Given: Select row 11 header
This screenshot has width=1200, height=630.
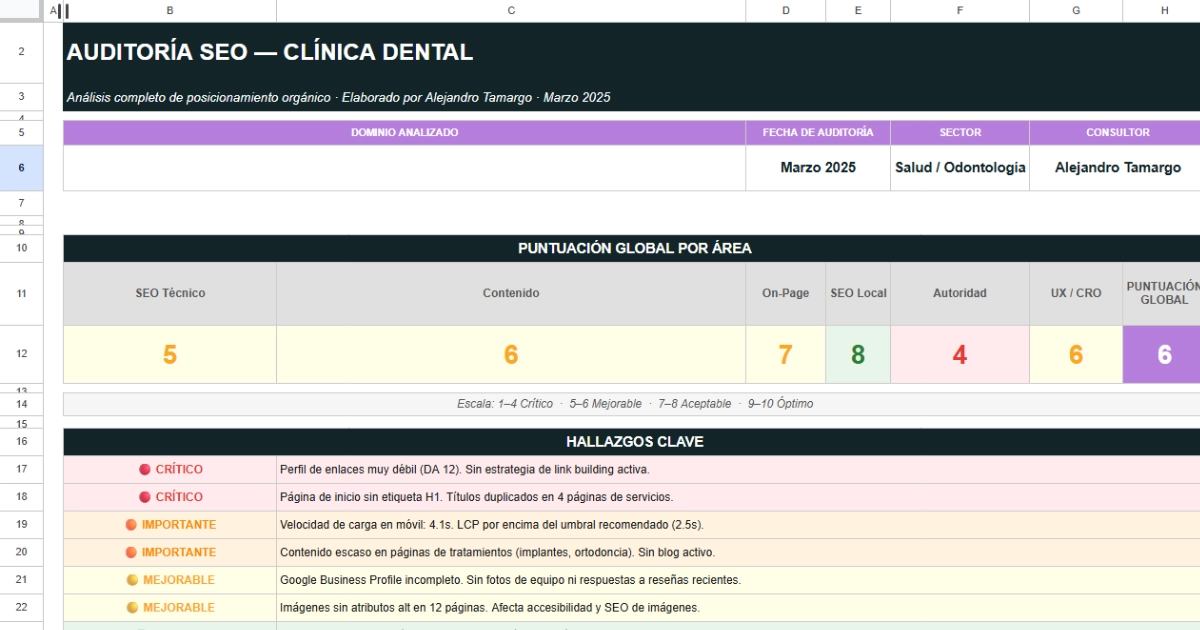Looking at the screenshot, I should click(21, 293).
